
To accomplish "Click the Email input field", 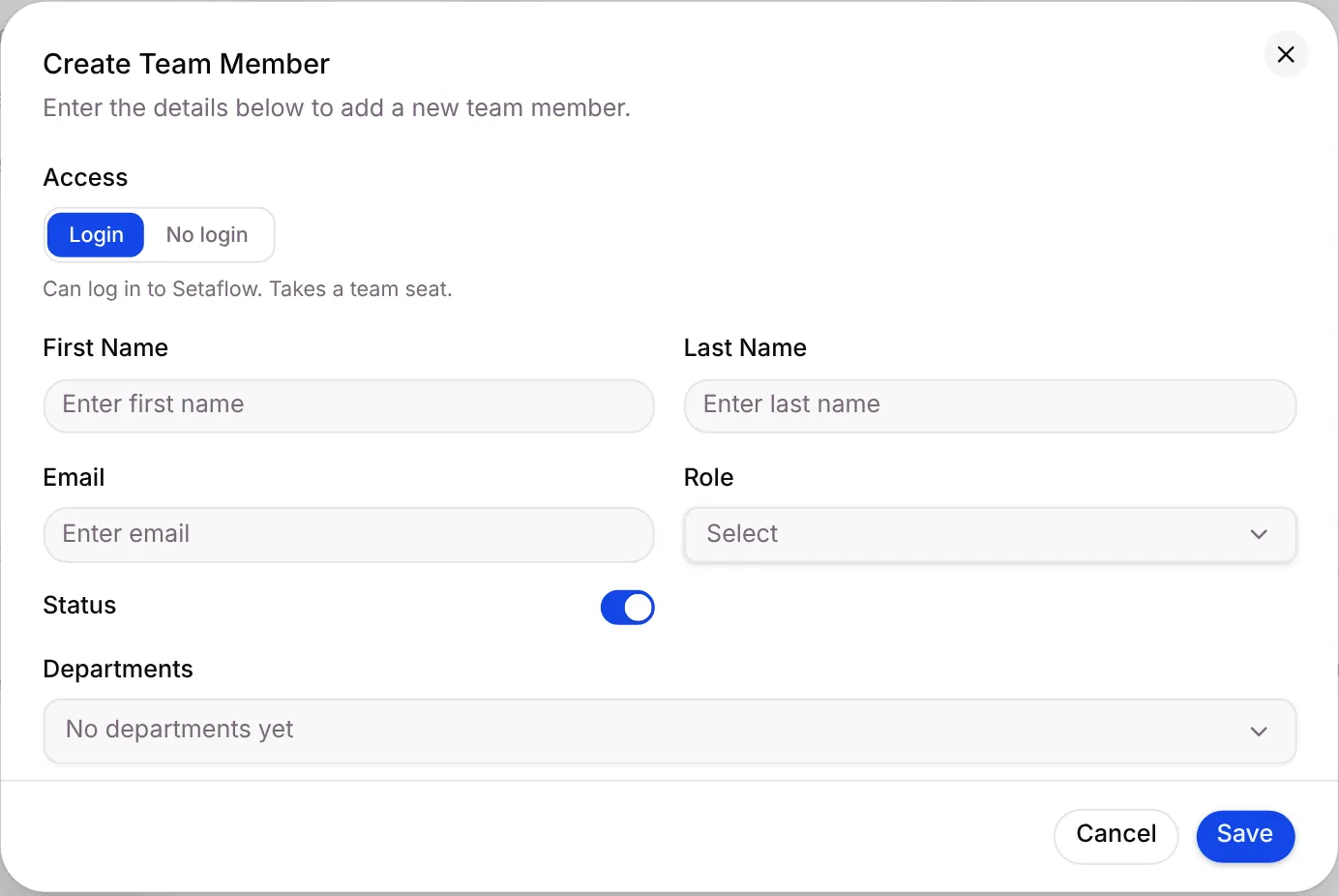I will 349,535.
